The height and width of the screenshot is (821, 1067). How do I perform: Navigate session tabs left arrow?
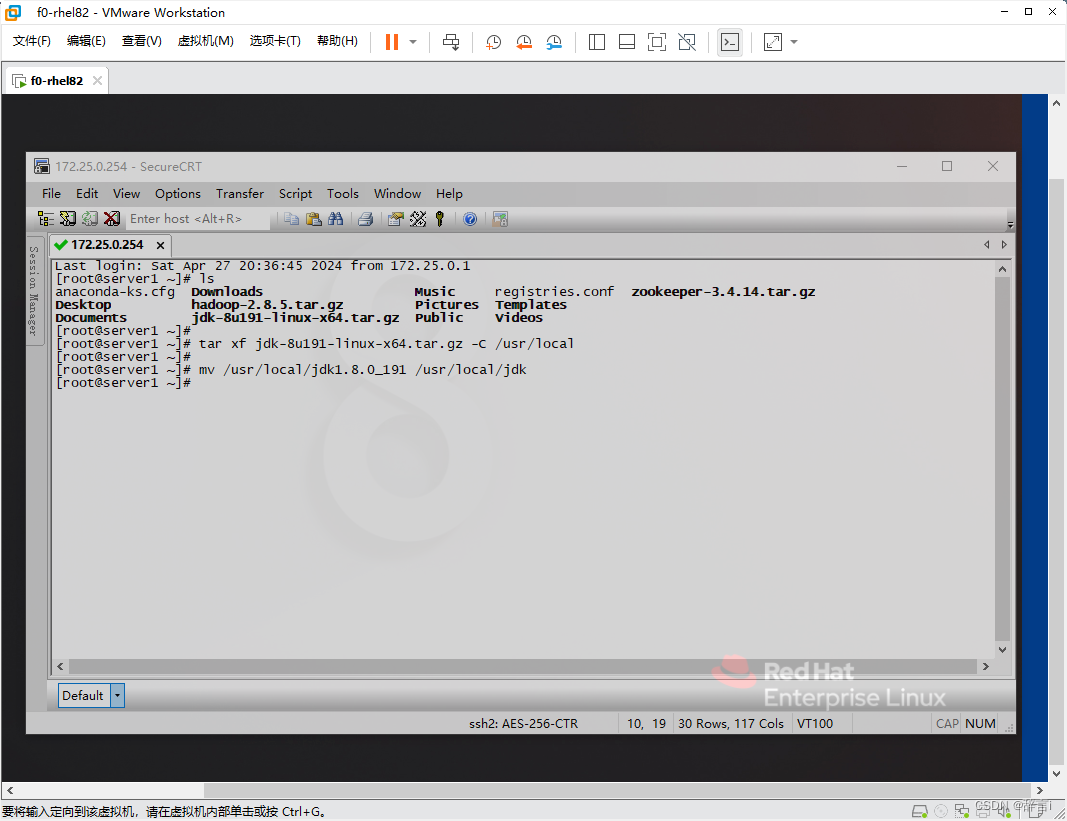(987, 244)
